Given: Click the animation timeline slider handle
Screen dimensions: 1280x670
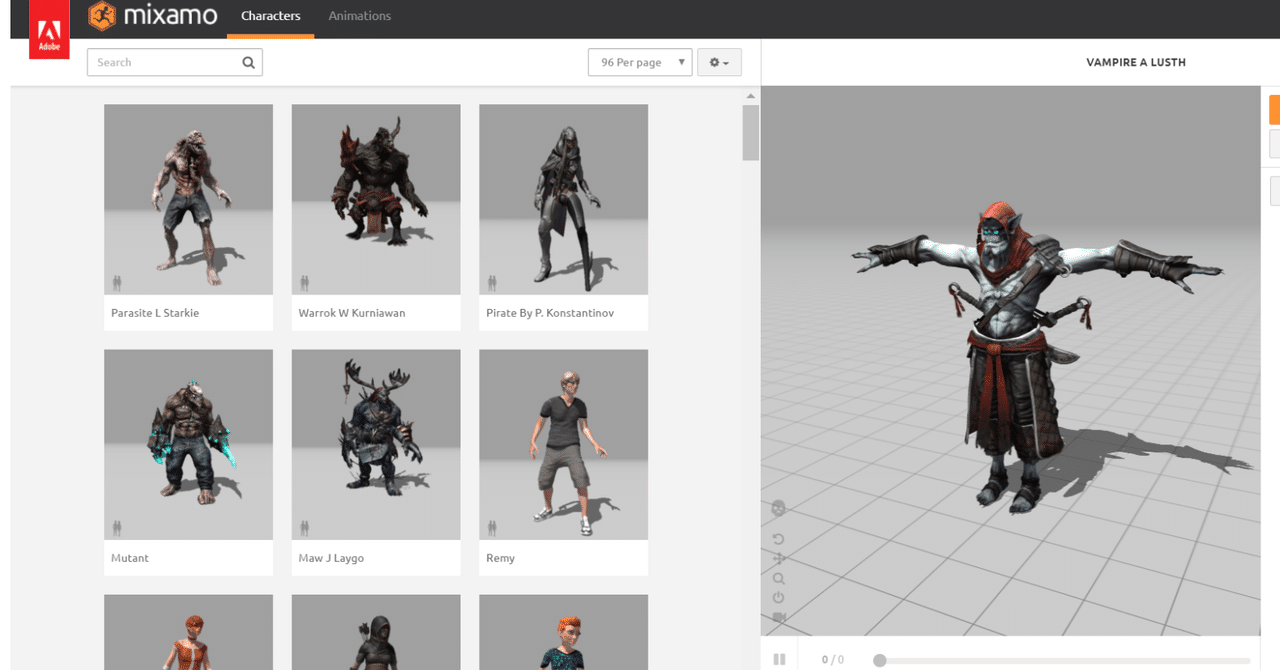Looking at the screenshot, I should (x=880, y=660).
